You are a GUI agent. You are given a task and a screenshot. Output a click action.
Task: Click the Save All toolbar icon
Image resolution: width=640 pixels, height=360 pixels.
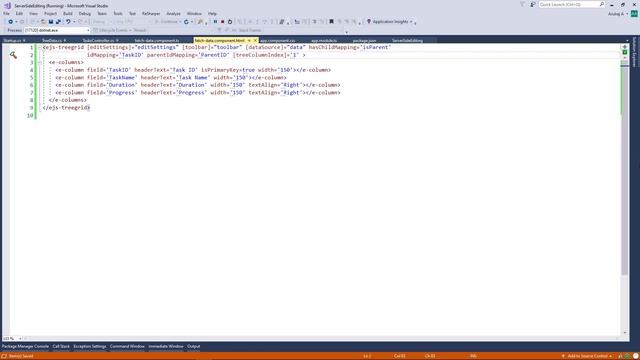[58, 22]
